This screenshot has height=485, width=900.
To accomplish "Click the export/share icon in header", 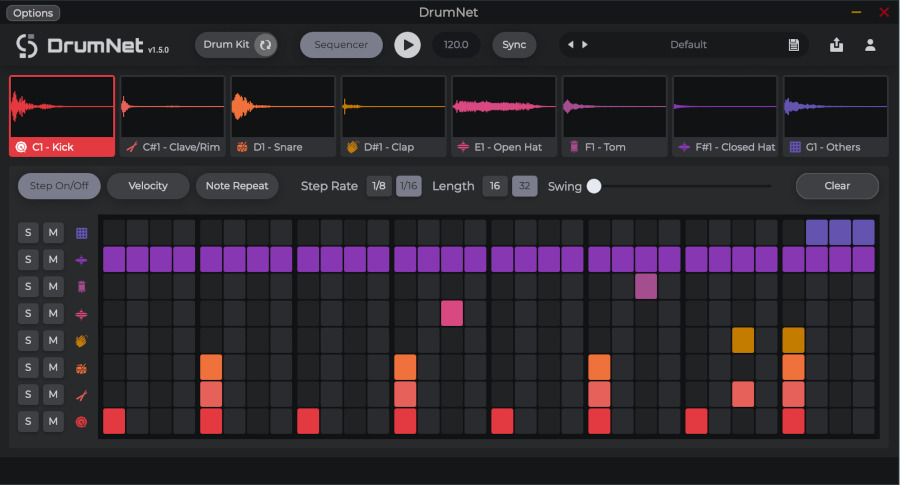I will 836,45.
